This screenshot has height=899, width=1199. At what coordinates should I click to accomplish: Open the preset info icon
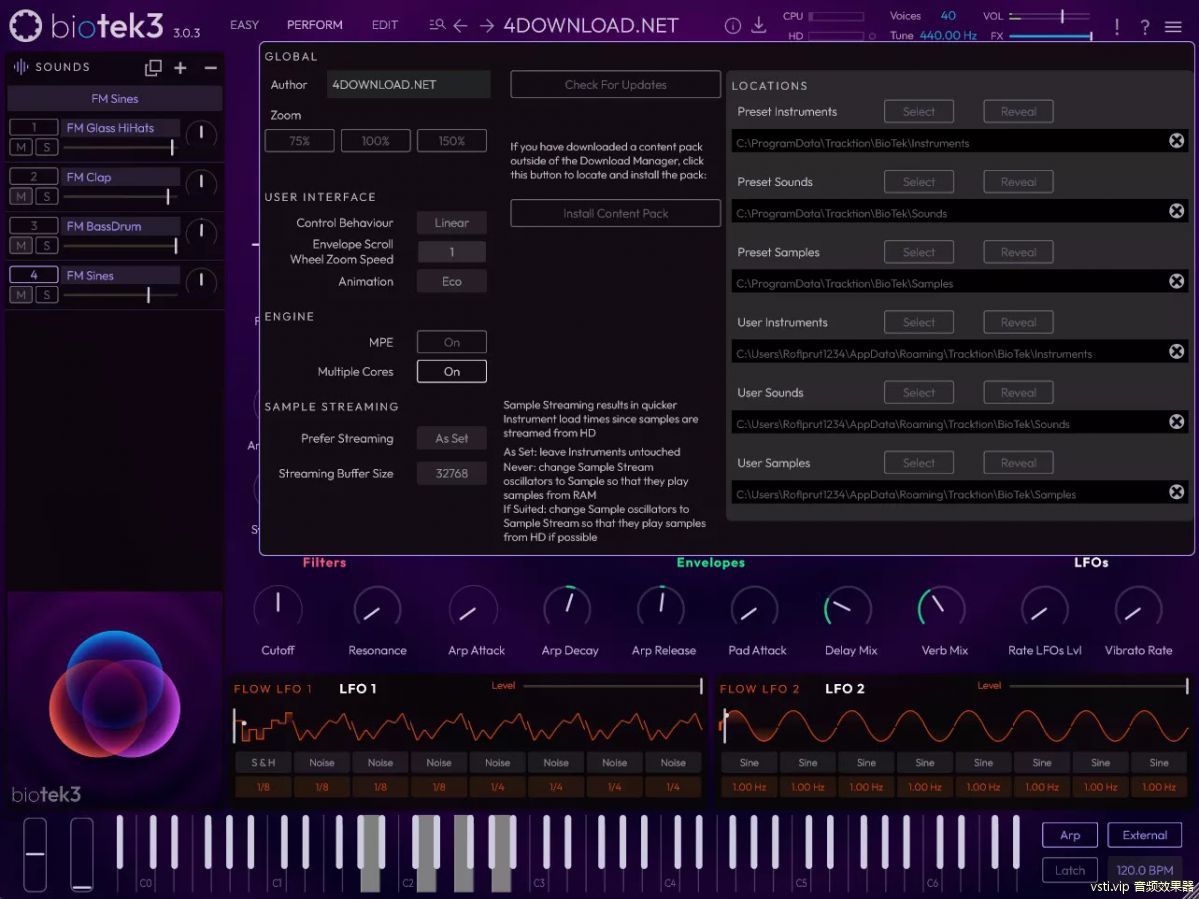(733, 26)
